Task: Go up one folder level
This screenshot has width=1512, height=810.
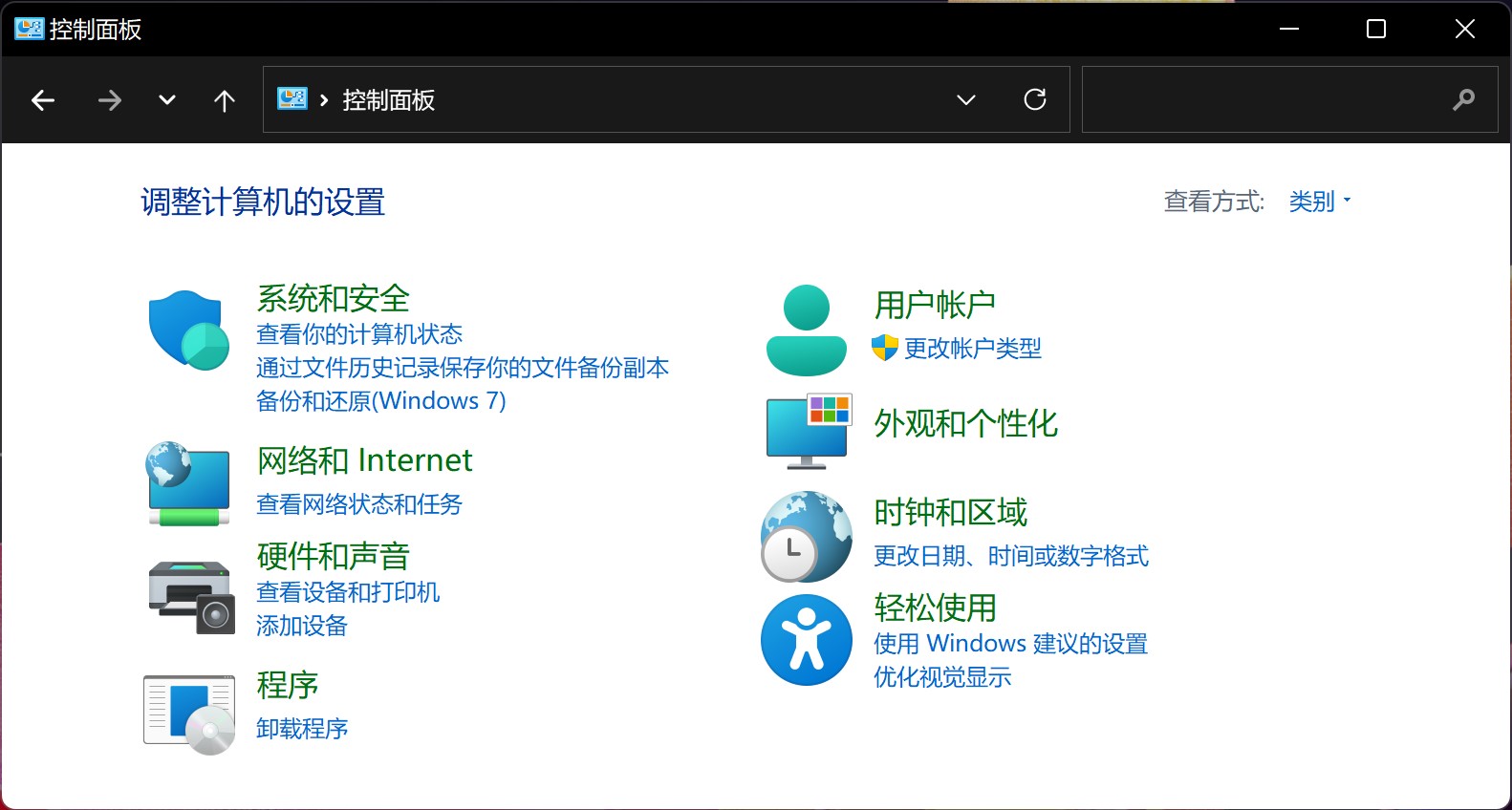Action: (x=225, y=100)
